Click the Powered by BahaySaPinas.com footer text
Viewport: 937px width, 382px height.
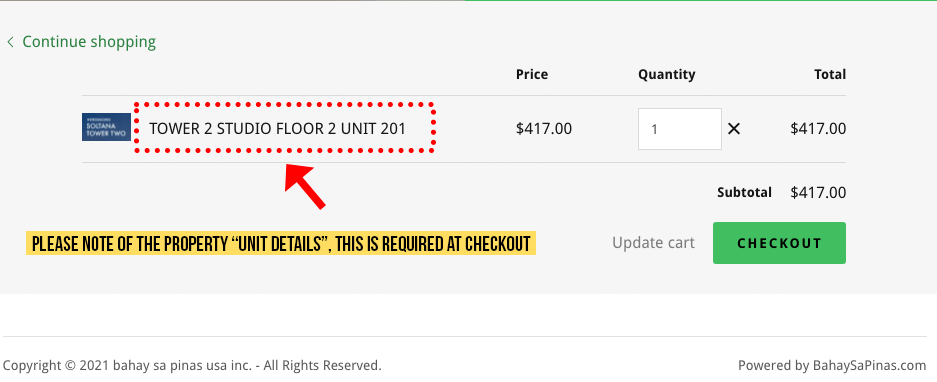[832, 365]
